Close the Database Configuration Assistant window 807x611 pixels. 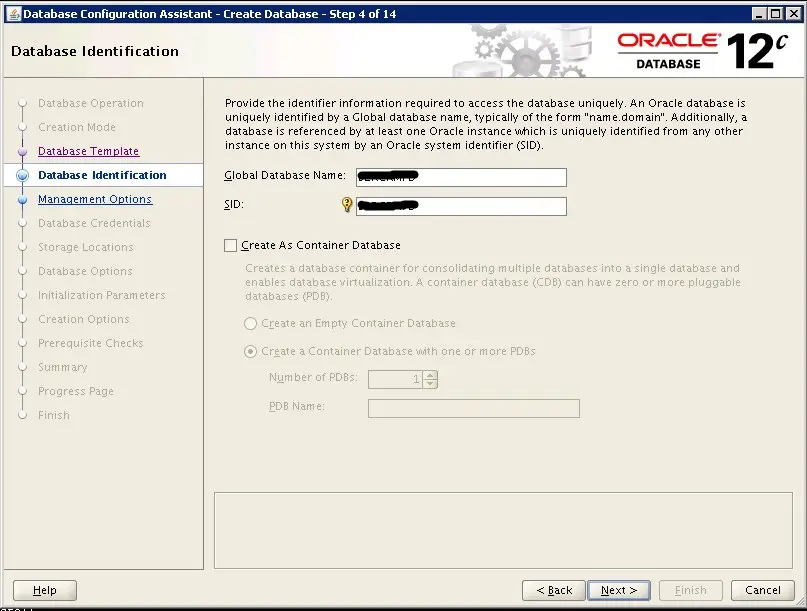[x=794, y=14]
